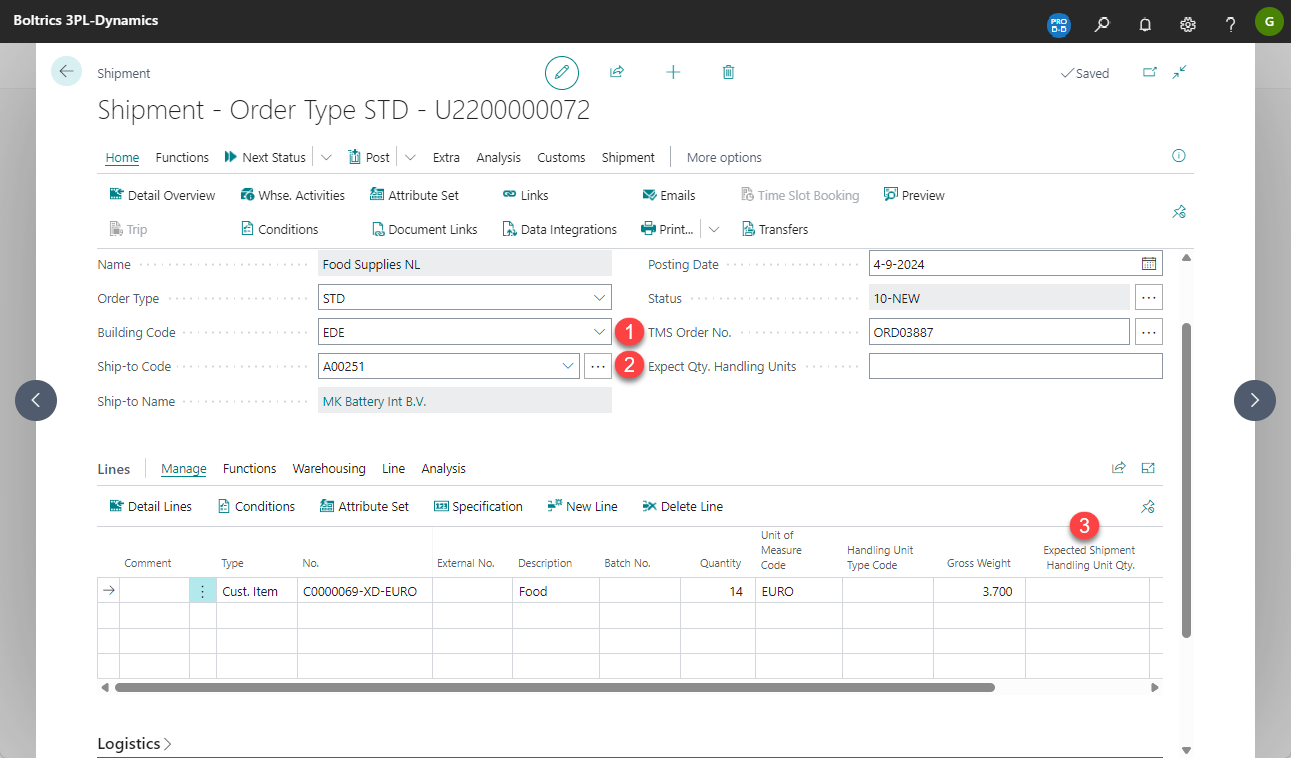Open Emails action
The width and height of the screenshot is (1291, 758).
point(668,195)
